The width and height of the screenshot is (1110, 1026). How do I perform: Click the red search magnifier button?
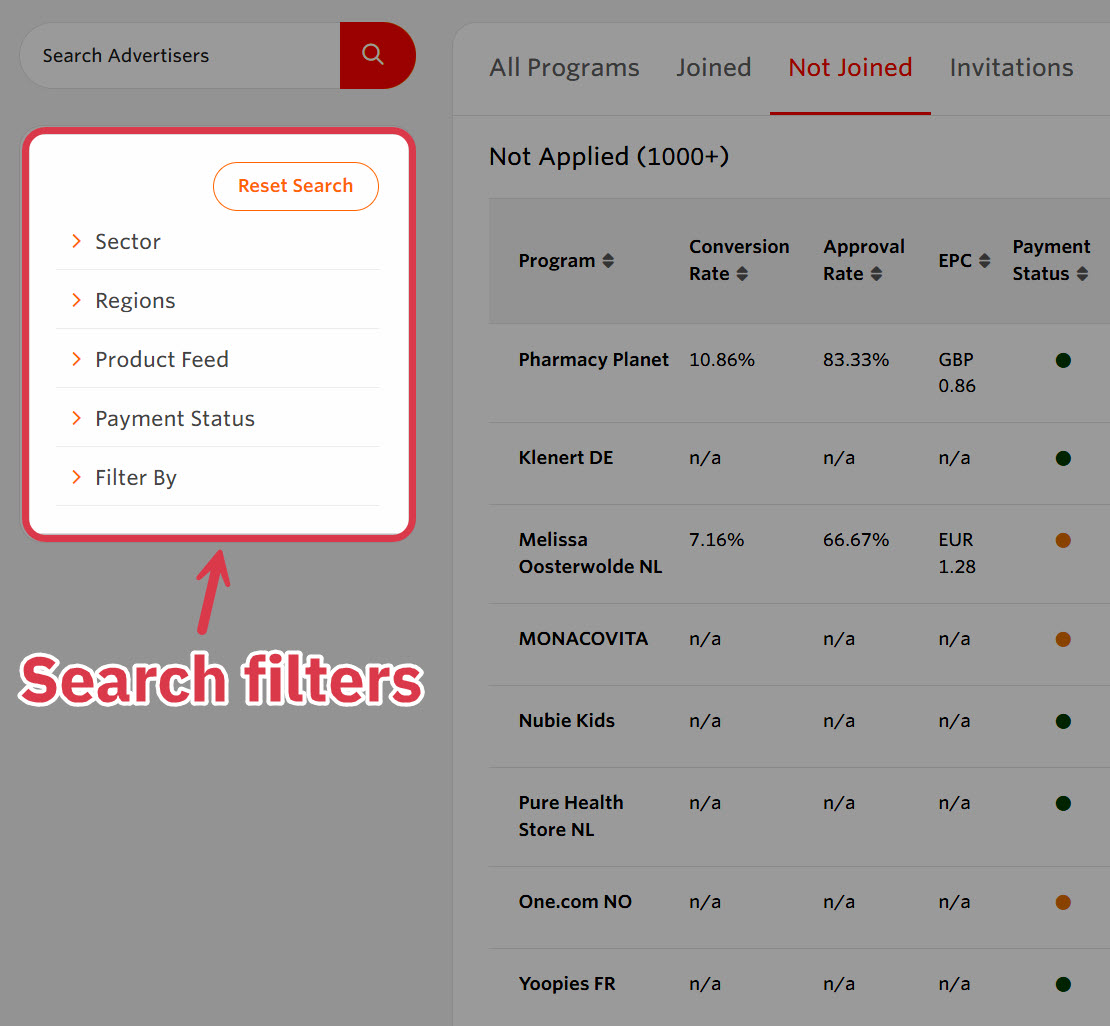pyautogui.click(x=375, y=55)
